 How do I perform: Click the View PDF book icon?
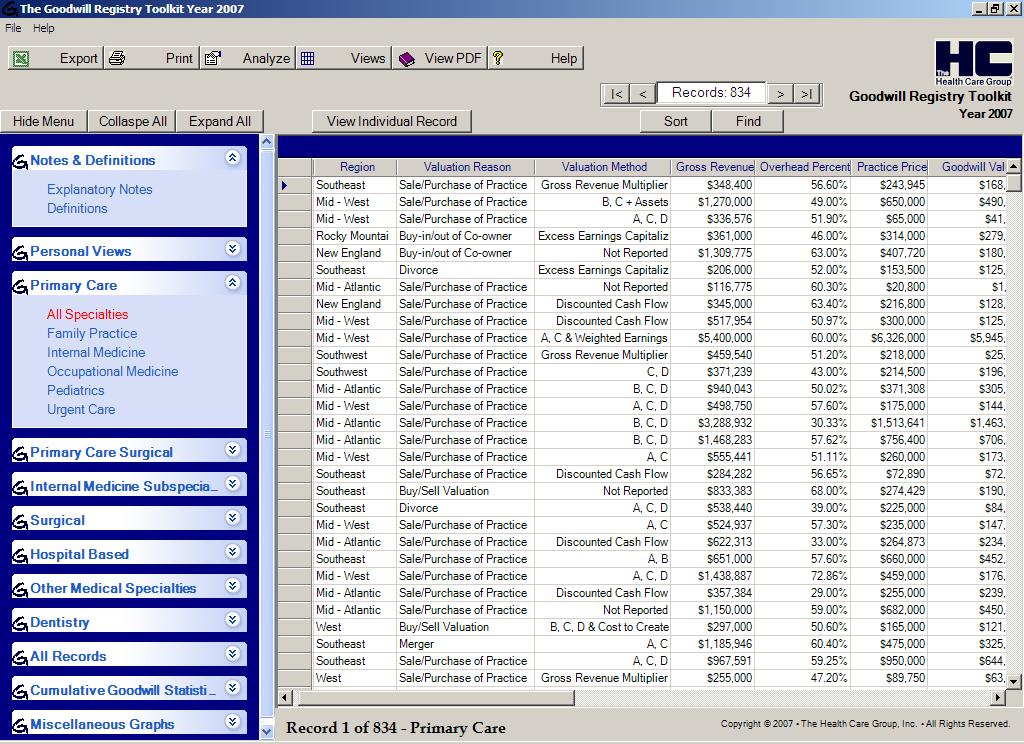tap(407, 59)
